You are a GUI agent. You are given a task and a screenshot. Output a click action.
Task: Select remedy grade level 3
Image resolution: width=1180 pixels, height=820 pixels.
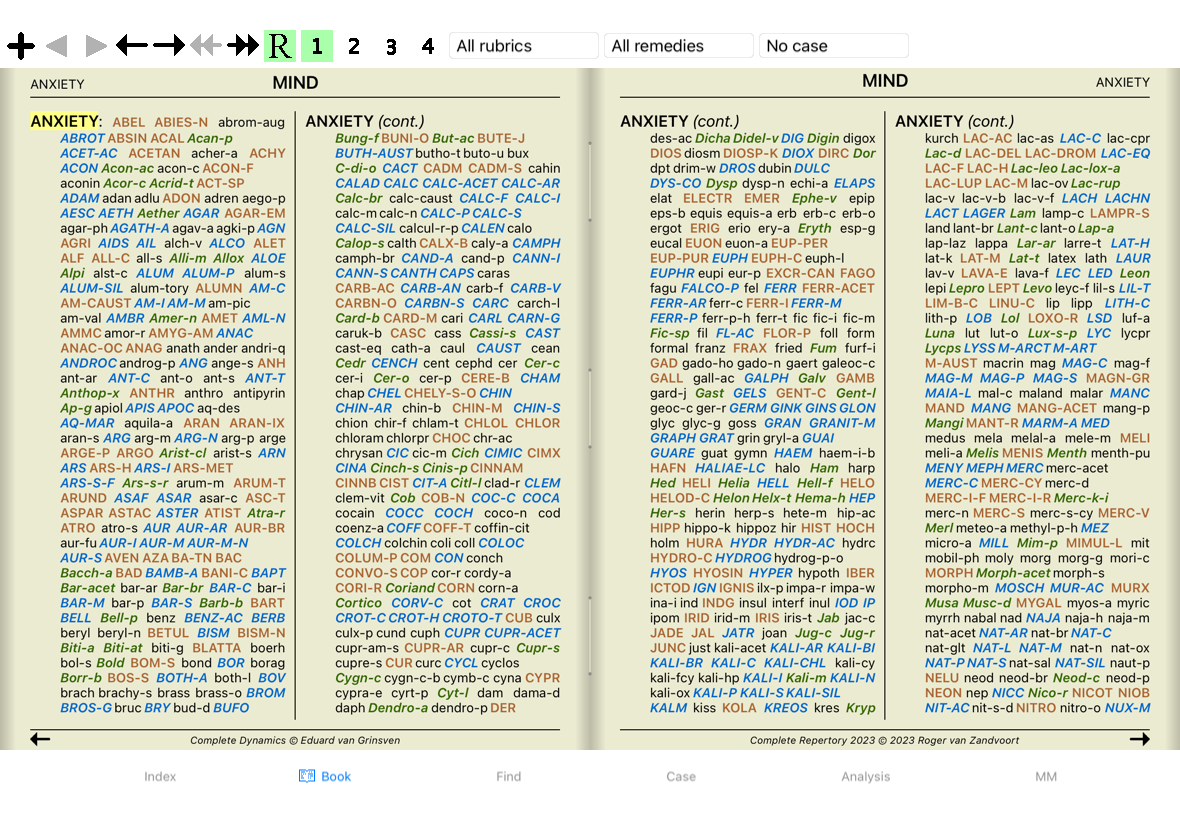click(x=391, y=47)
